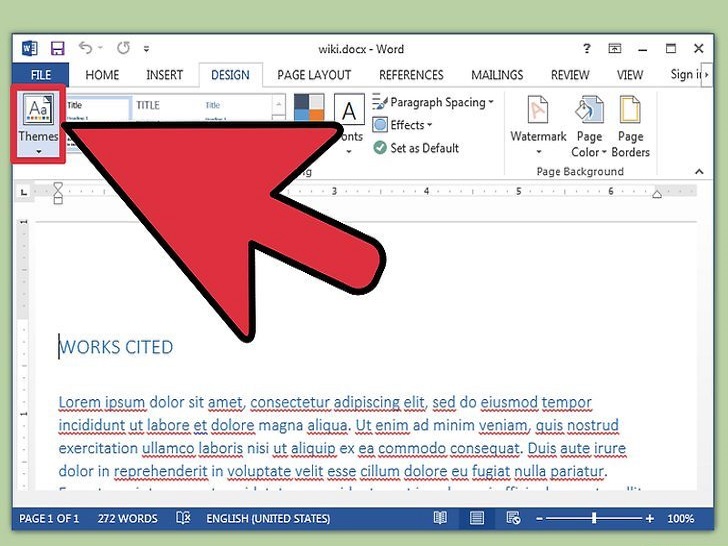Click the zoom slider handle
The height and width of the screenshot is (546, 728).
[x=594, y=518]
